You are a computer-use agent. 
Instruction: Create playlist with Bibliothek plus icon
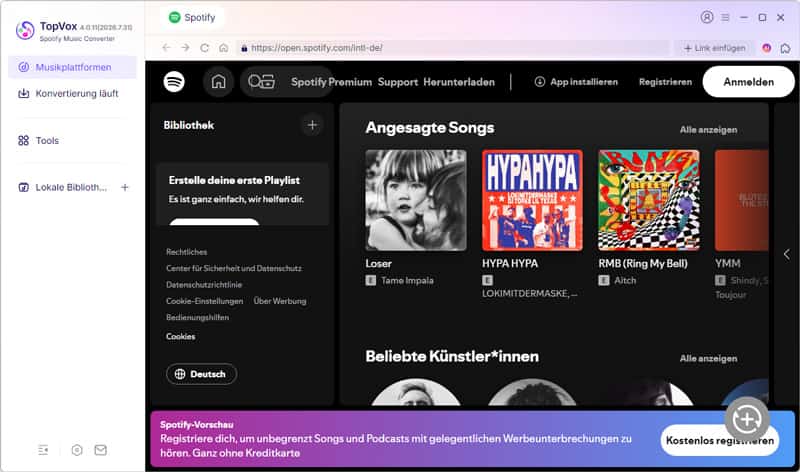(x=312, y=125)
